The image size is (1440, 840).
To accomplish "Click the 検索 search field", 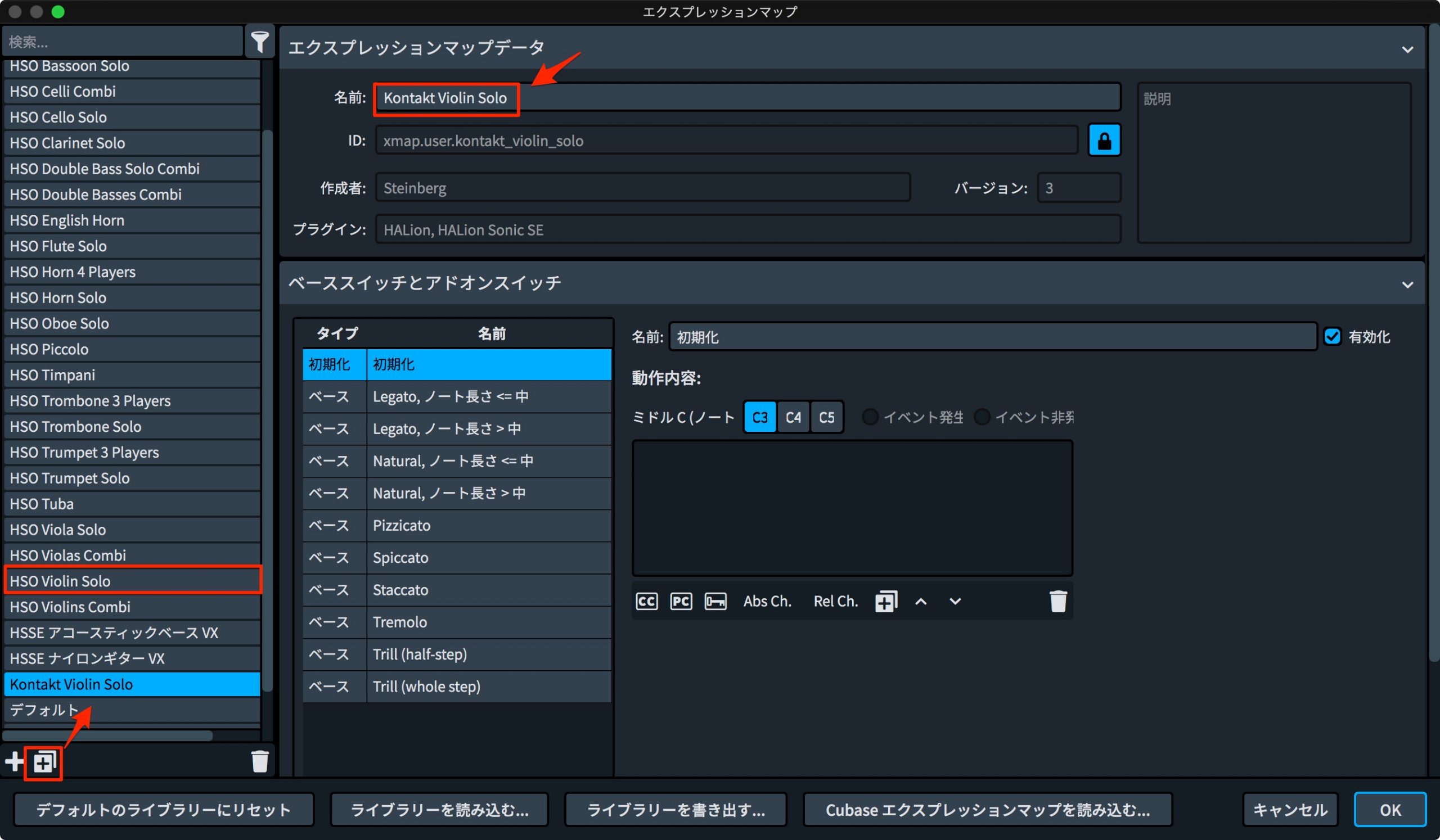I will click(x=123, y=42).
